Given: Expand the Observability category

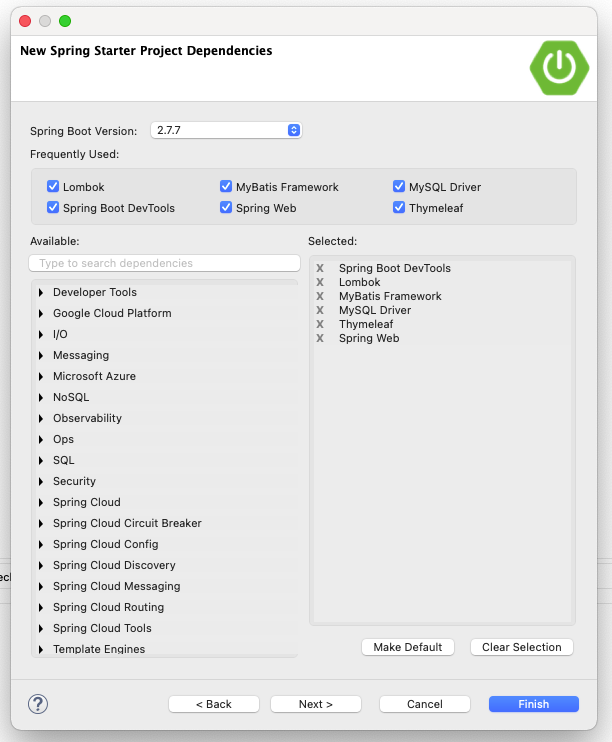Looking at the screenshot, I should pos(41,418).
